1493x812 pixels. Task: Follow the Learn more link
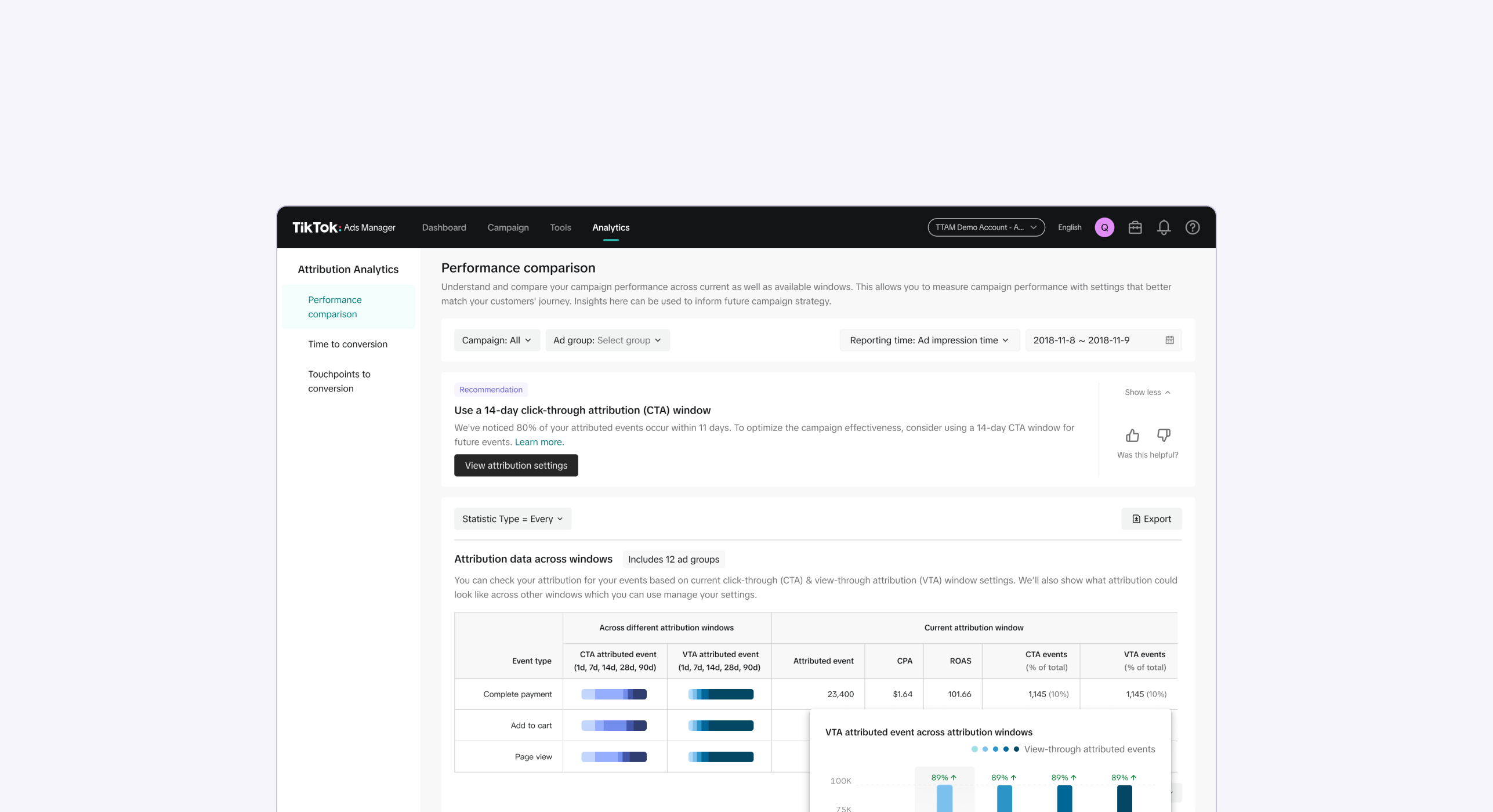[539, 442]
